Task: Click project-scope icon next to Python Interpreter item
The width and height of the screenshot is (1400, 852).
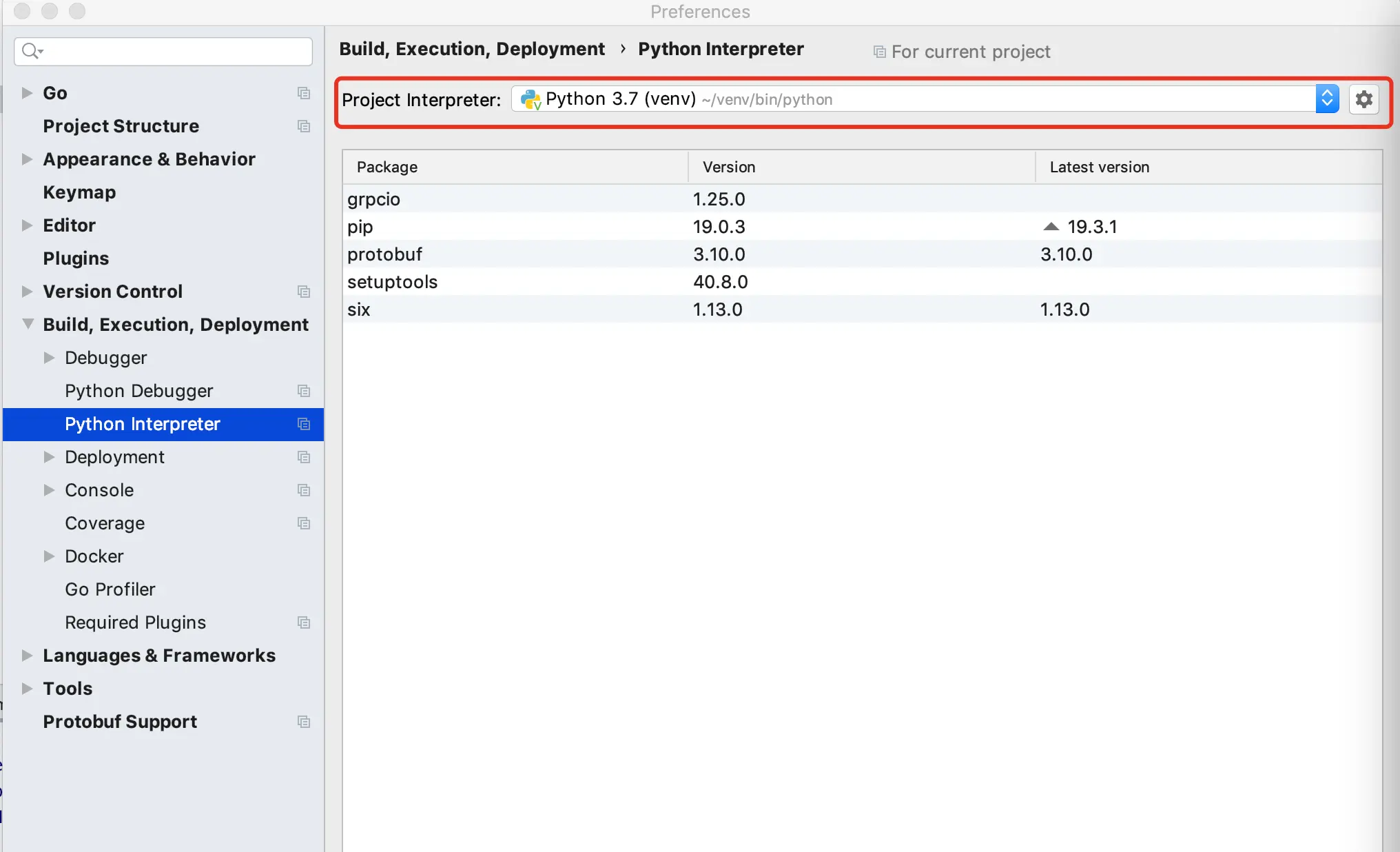Action: [x=304, y=424]
